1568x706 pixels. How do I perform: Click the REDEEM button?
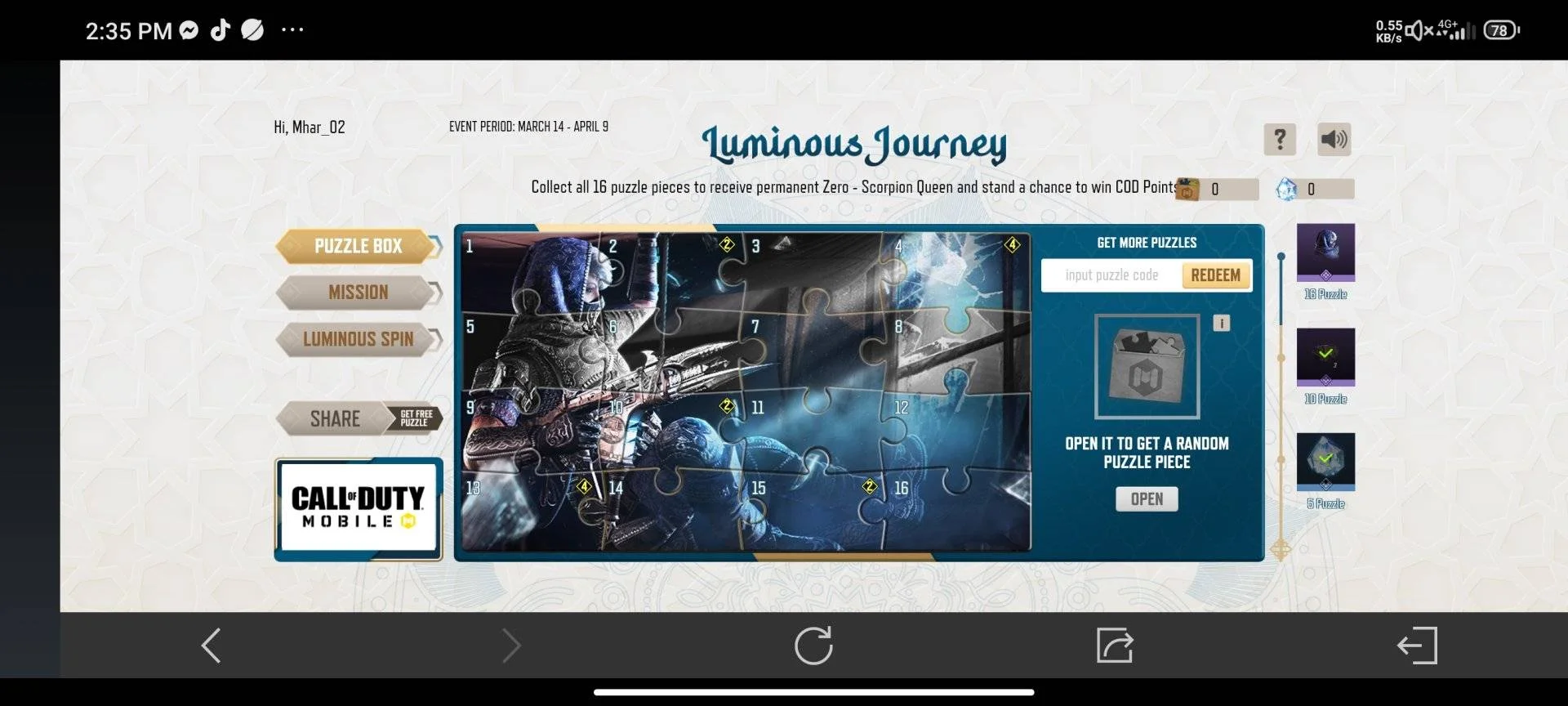(1216, 275)
